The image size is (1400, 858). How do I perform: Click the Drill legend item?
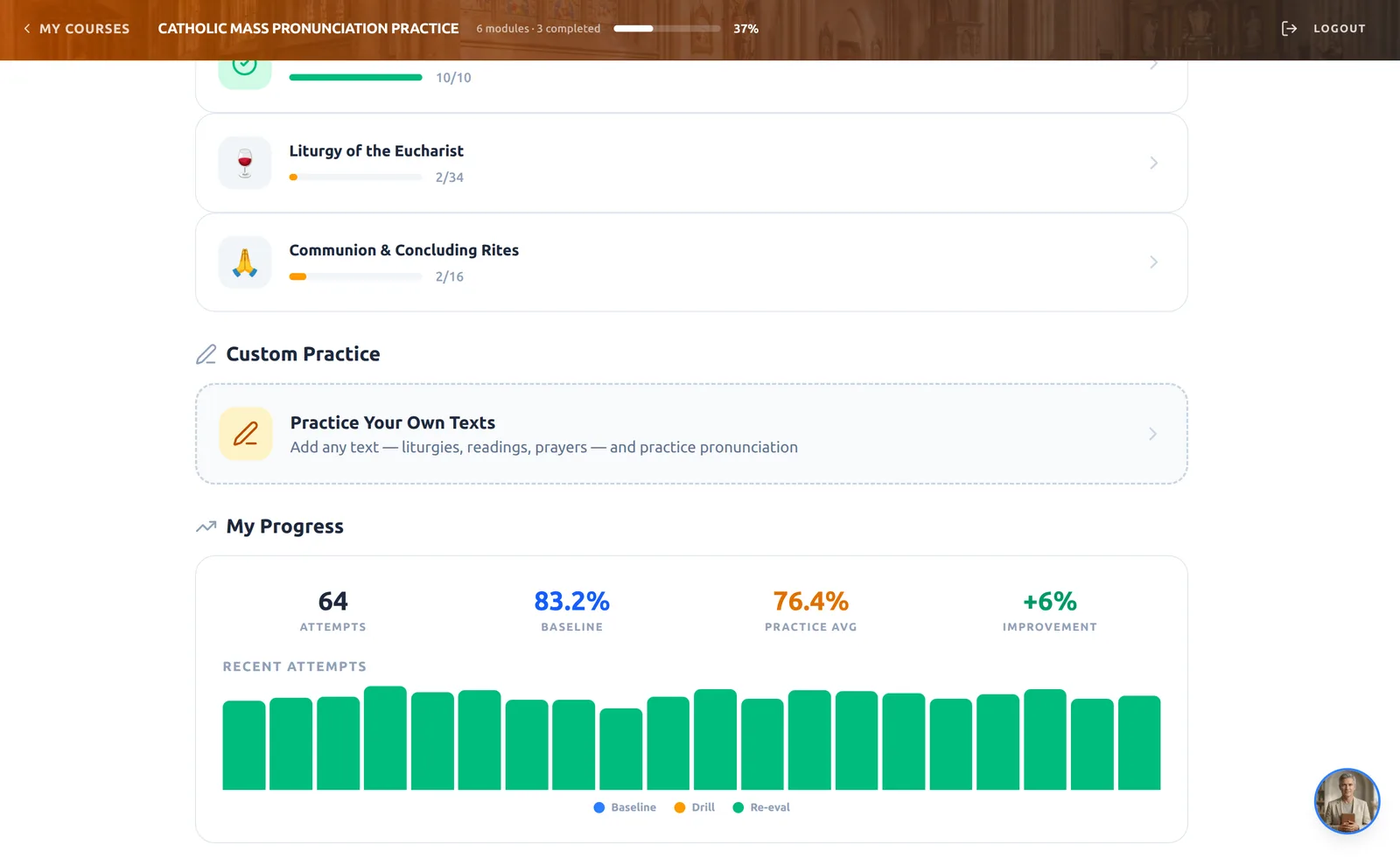[695, 807]
